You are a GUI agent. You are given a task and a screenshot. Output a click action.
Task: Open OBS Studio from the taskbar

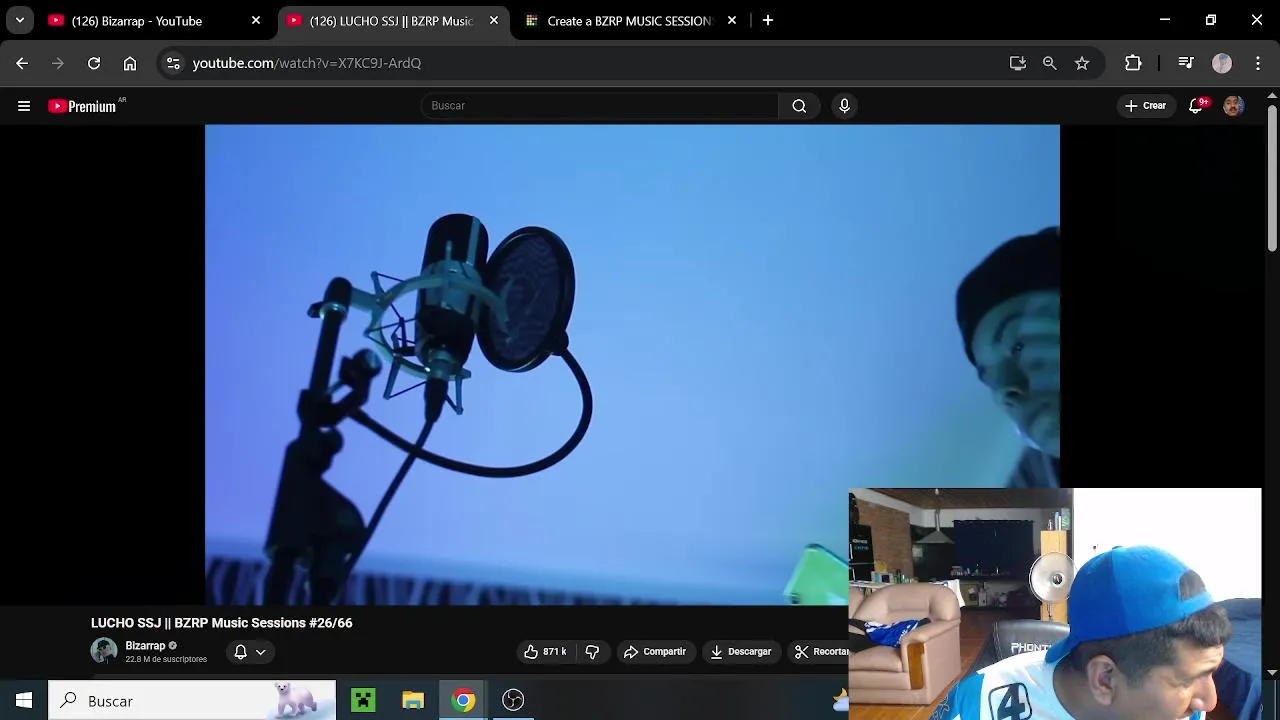[513, 700]
